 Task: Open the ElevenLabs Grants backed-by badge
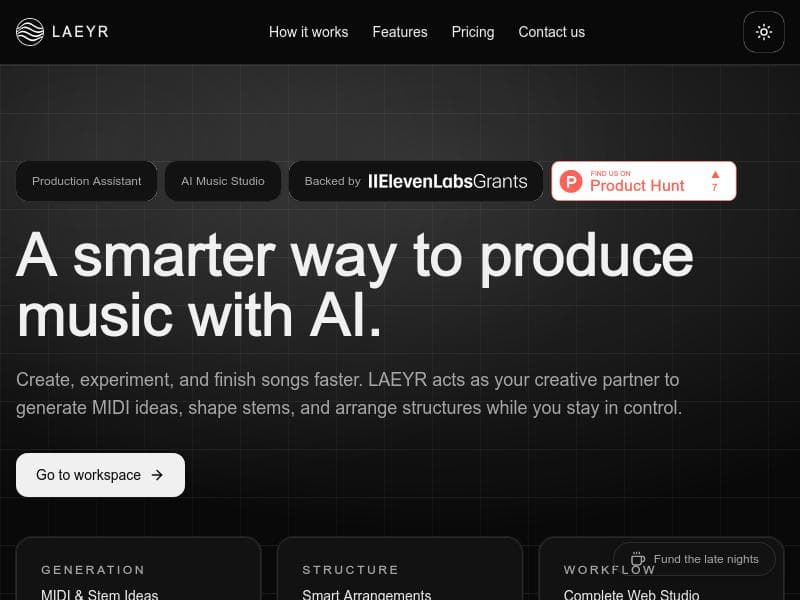click(415, 181)
